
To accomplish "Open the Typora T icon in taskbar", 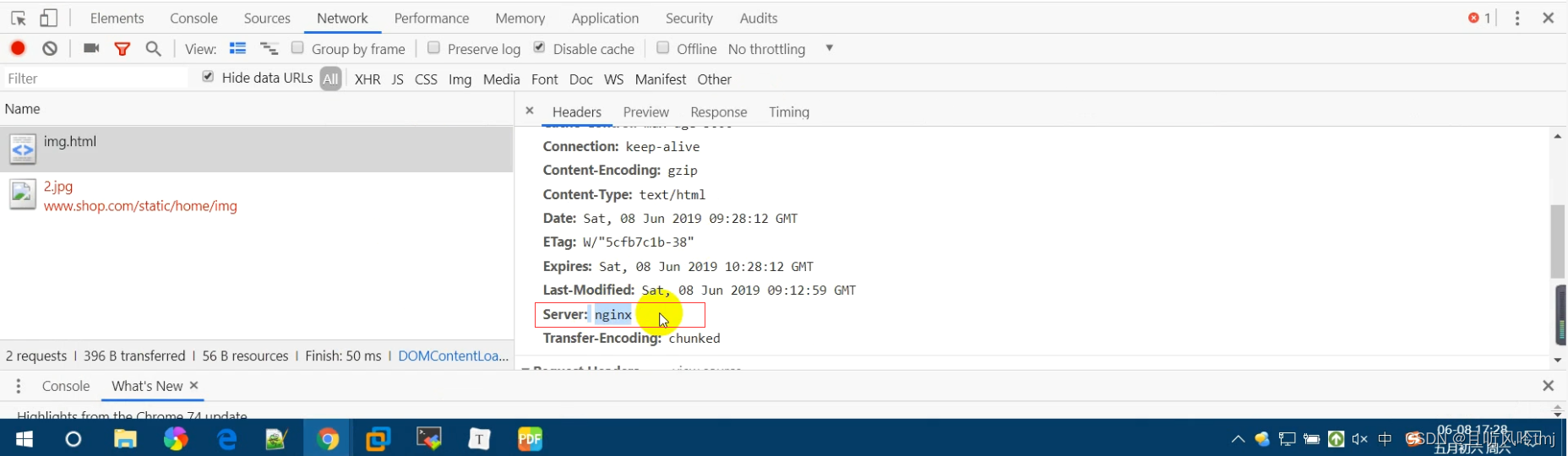I will point(479,438).
